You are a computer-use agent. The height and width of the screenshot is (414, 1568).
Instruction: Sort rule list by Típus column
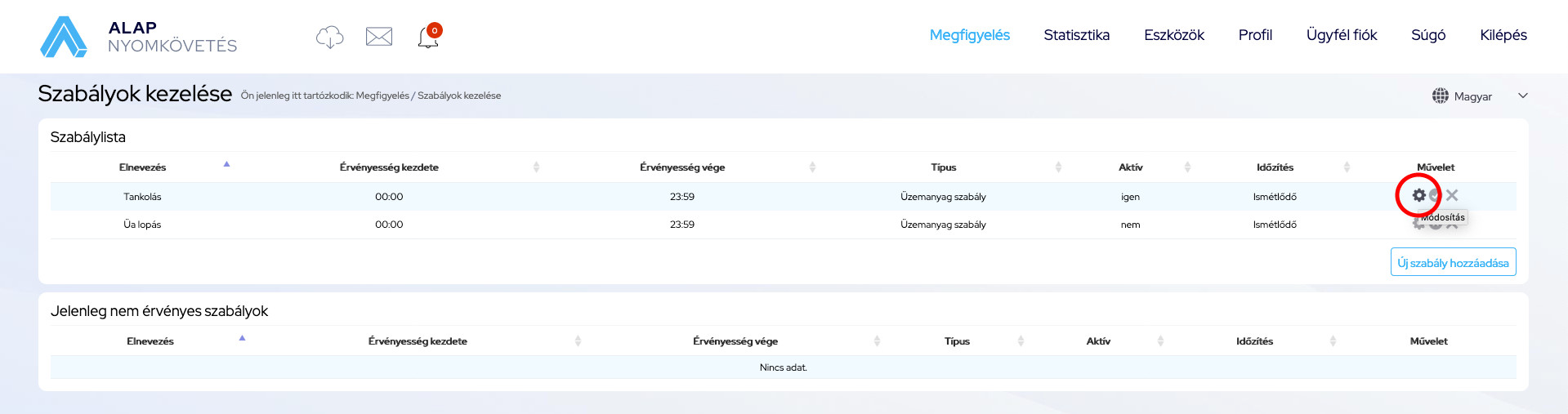(943, 167)
